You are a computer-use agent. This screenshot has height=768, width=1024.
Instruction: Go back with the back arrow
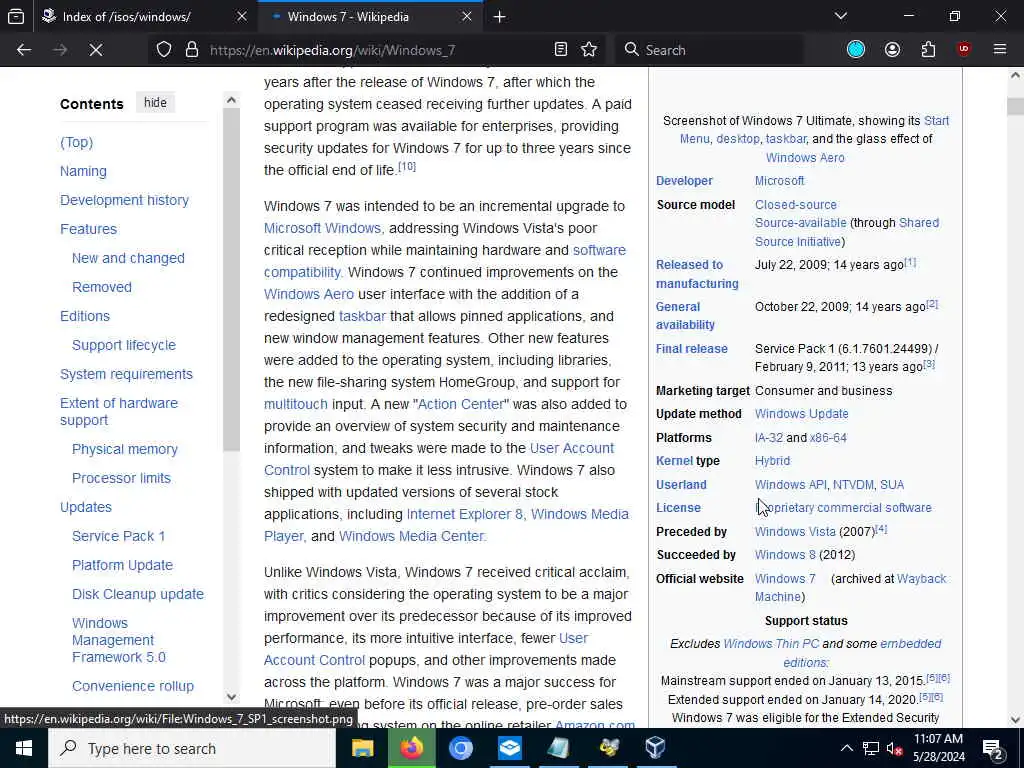[x=24, y=50]
